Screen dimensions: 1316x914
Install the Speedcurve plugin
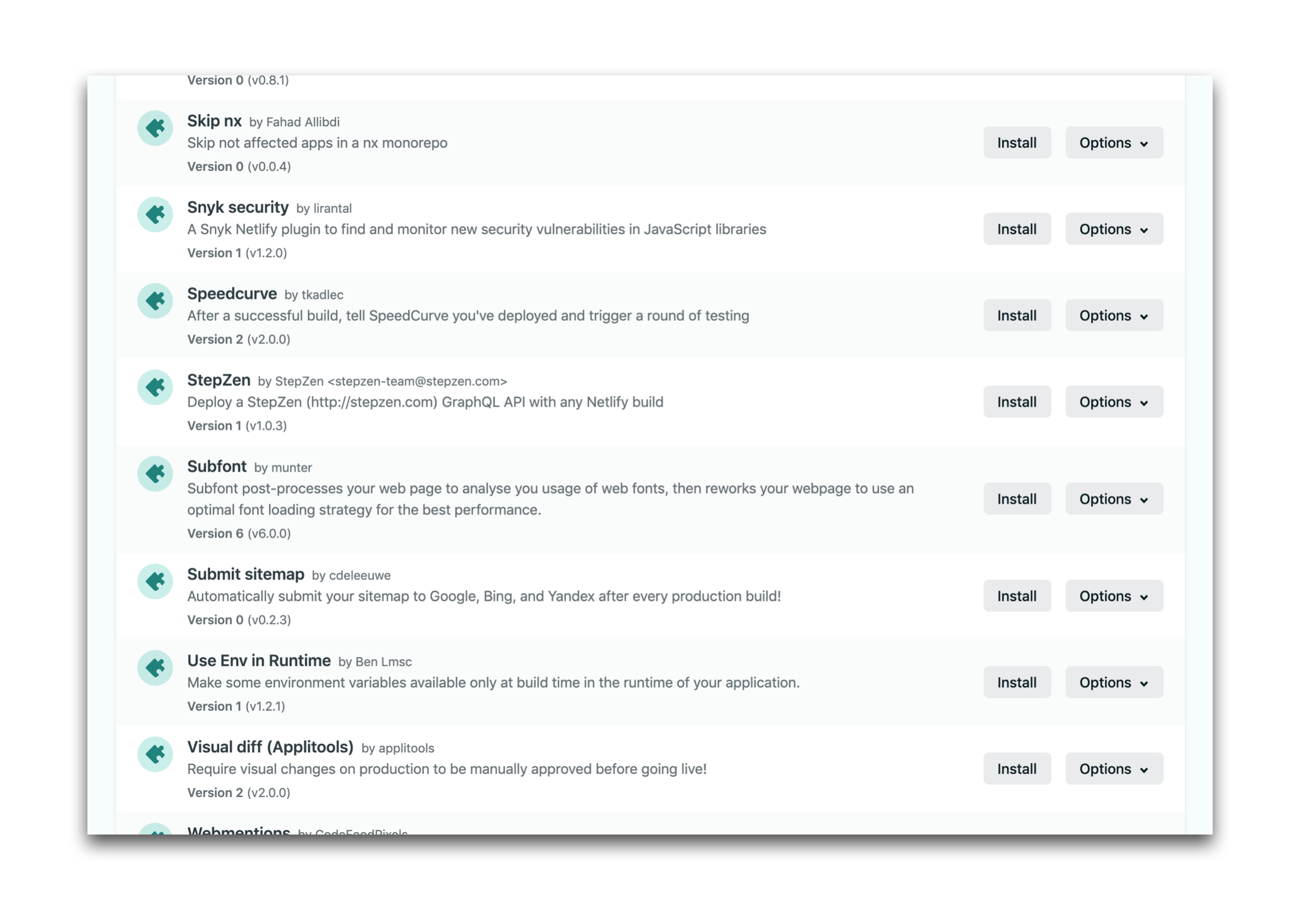coord(1016,316)
